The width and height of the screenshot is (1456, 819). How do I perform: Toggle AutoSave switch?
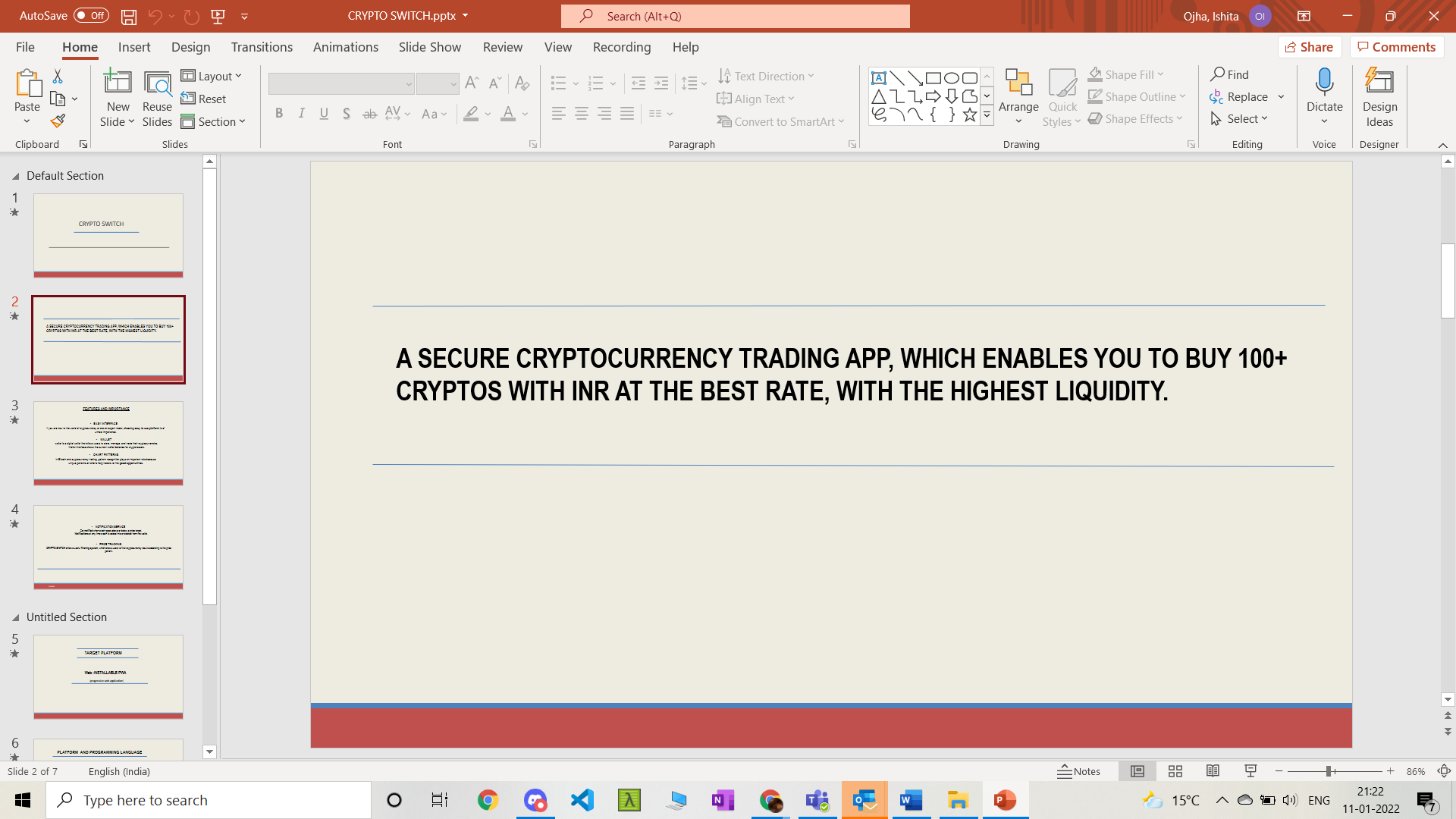coord(91,16)
